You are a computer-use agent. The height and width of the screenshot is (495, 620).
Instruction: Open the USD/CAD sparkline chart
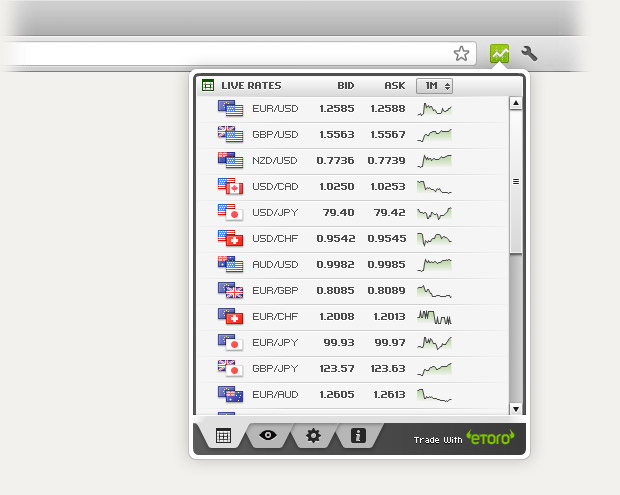tap(434, 187)
